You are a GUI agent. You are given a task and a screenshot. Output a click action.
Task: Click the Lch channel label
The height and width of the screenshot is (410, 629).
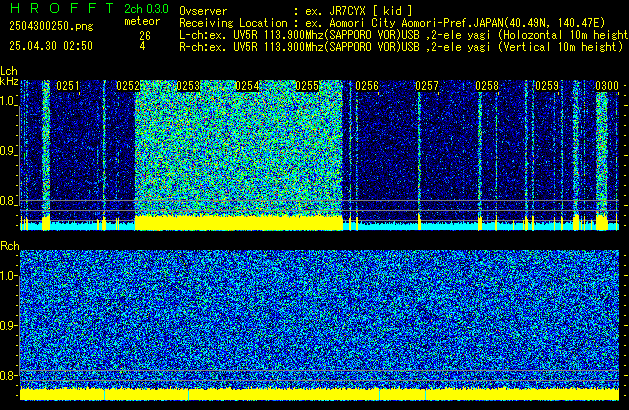(x=9, y=71)
